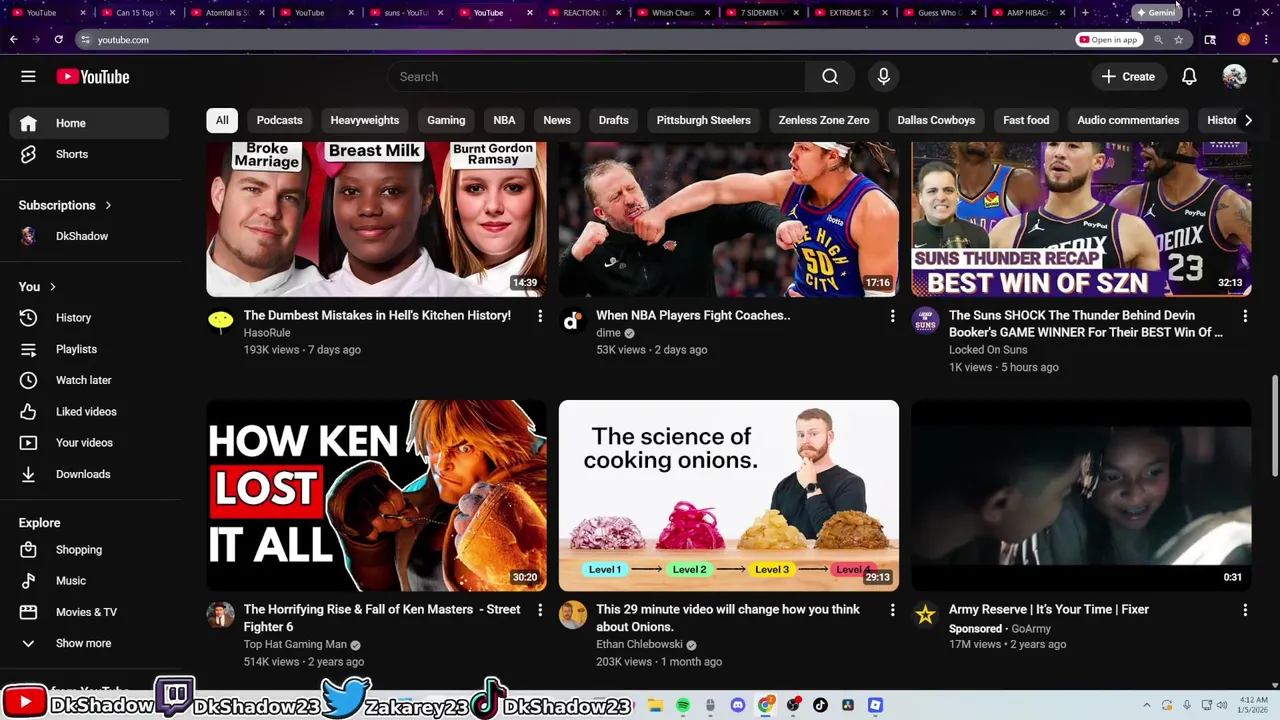
Task: Open How Ken Lost It All thumbnail
Action: point(376,496)
